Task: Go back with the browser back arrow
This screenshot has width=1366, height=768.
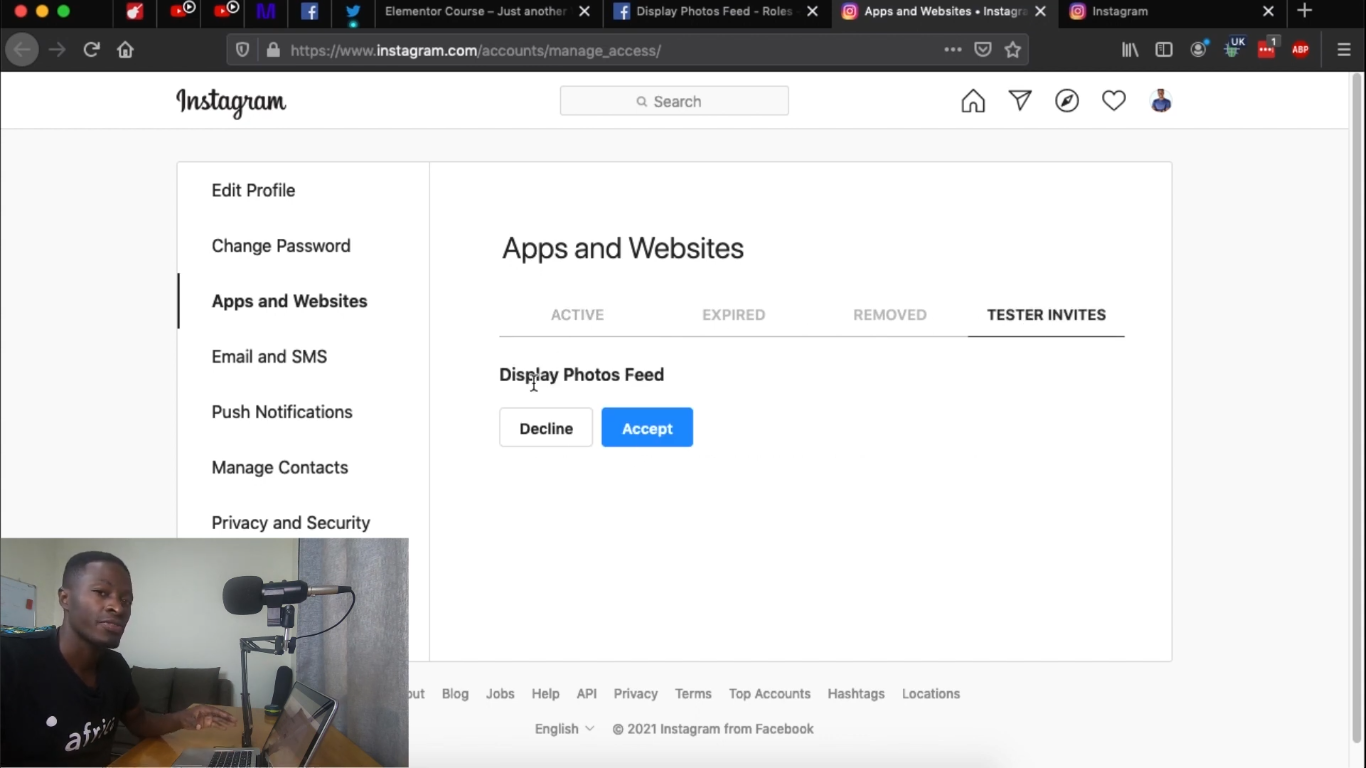Action: pos(22,49)
